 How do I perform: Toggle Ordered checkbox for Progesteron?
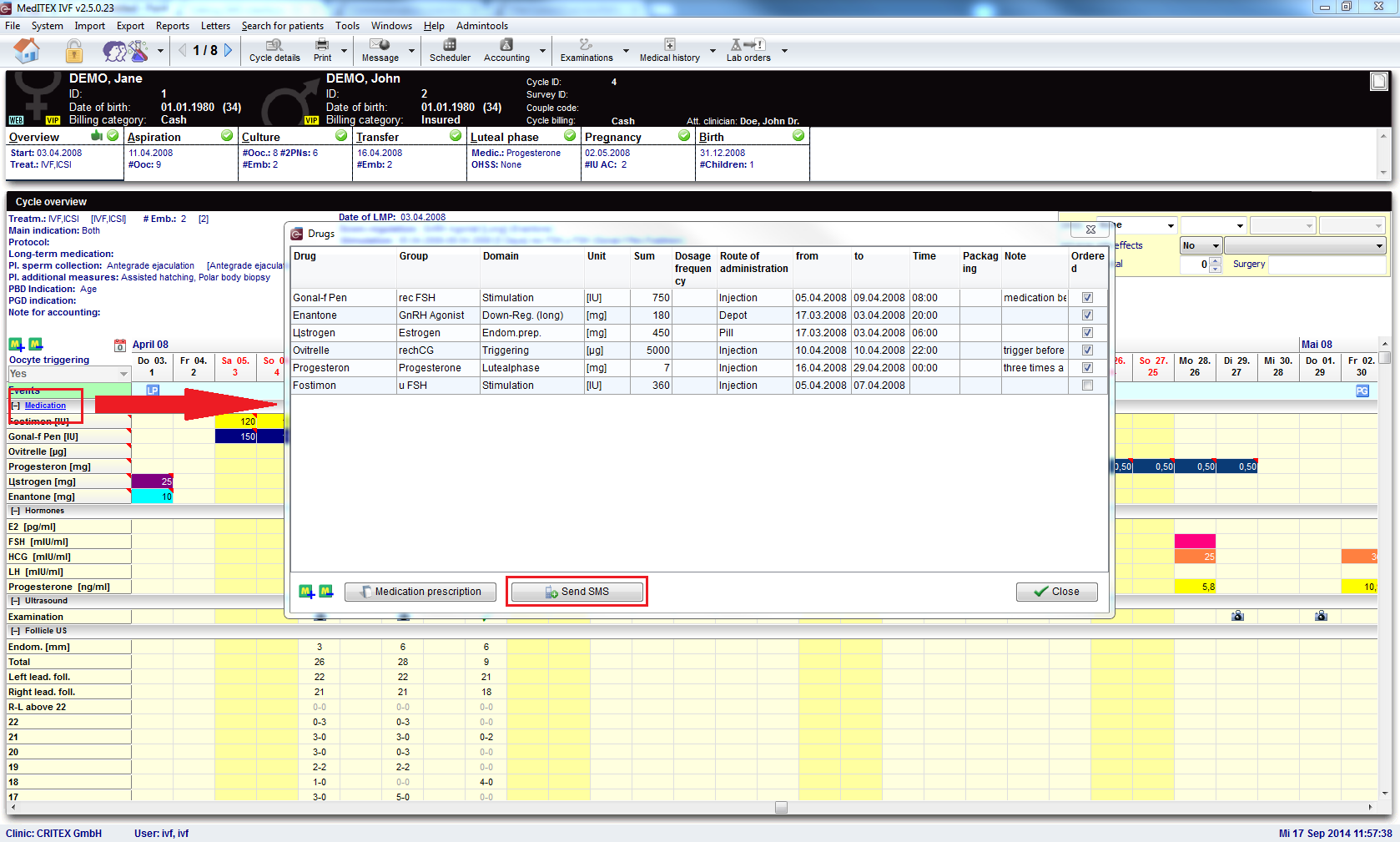1087,368
